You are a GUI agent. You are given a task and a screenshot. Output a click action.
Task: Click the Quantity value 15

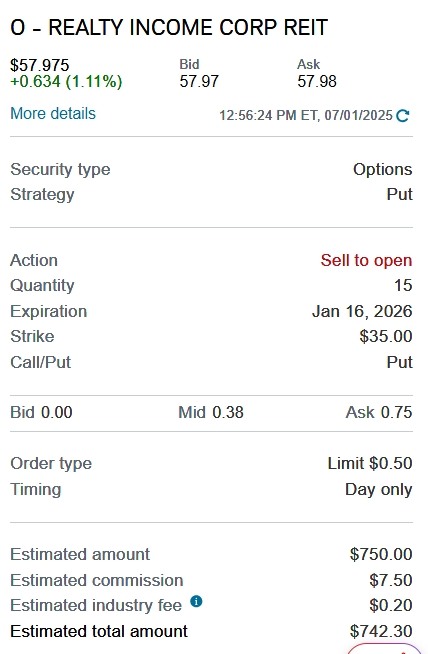[403, 285]
